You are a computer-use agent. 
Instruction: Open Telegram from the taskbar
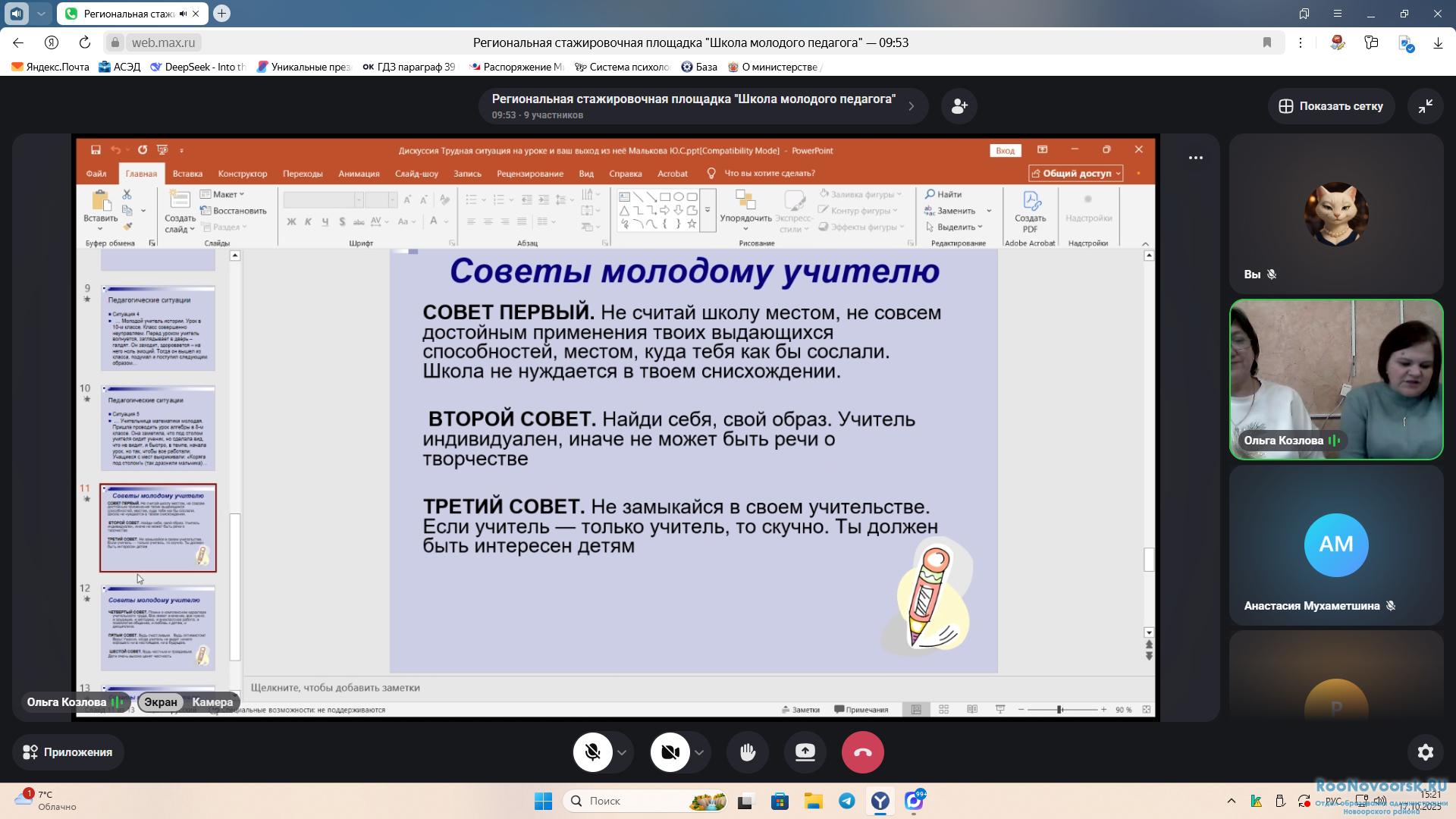846,801
